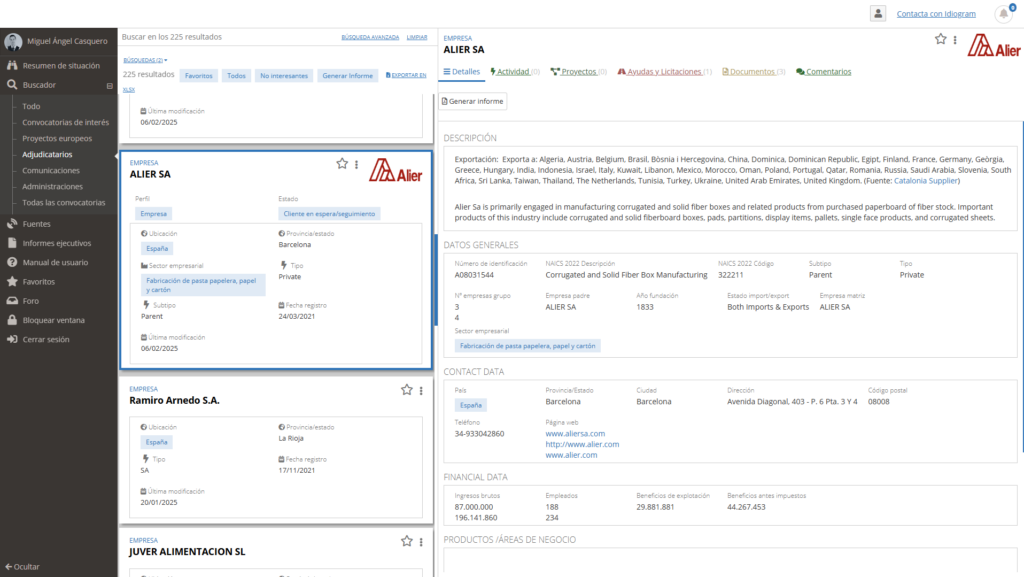Open three-dot menu on JUVER ALIMENTACION card

(421, 542)
